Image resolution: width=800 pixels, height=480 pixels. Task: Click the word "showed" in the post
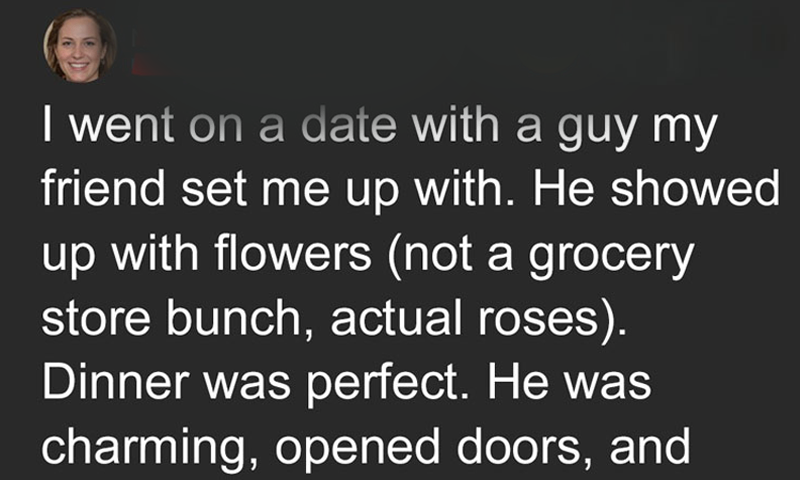click(x=695, y=188)
